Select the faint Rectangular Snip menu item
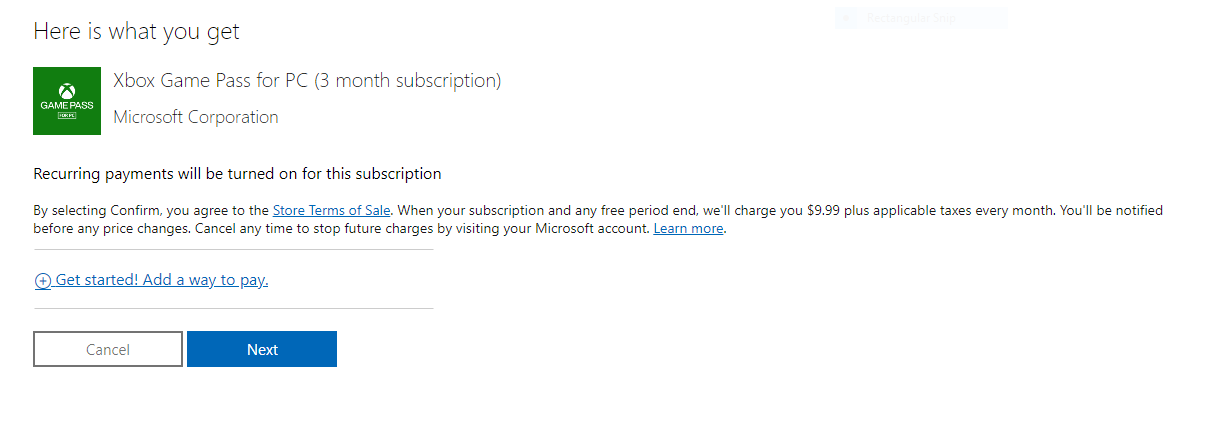 tap(920, 18)
